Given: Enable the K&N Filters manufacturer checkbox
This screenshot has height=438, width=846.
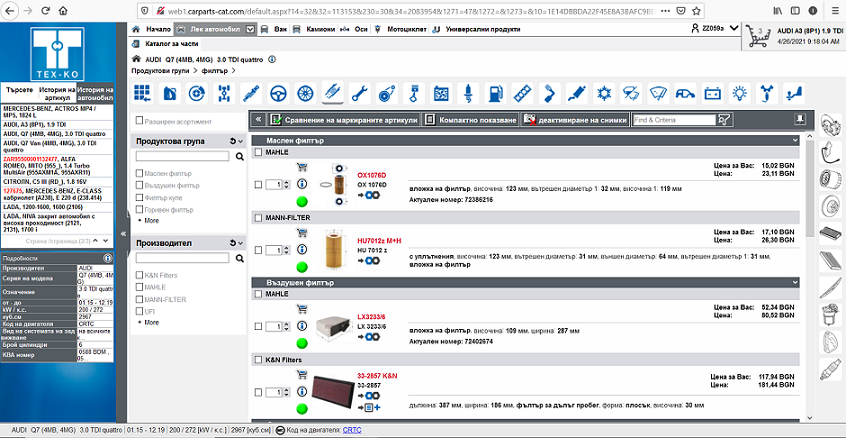Looking at the screenshot, I should (x=140, y=275).
